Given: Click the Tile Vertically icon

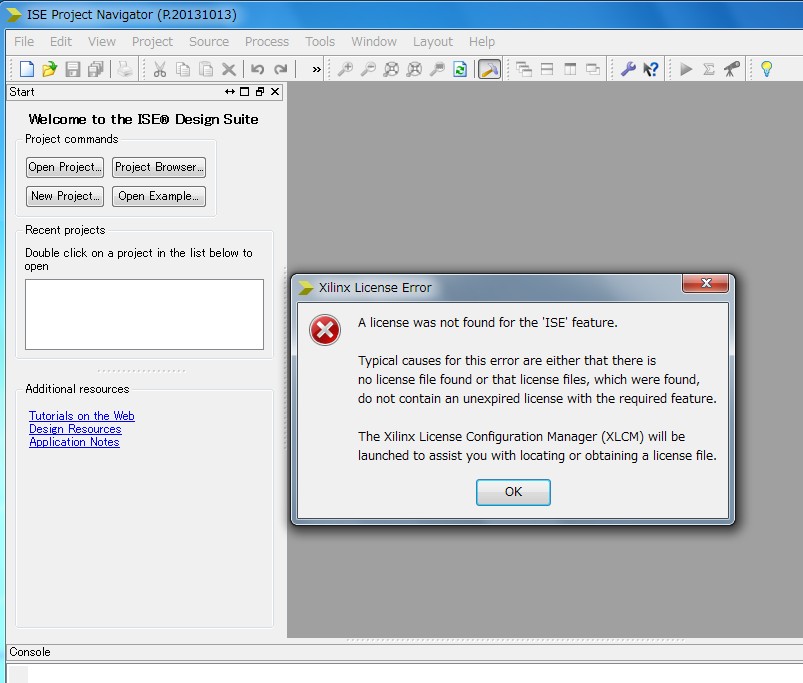Looking at the screenshot, I should [x=570, y=69].
